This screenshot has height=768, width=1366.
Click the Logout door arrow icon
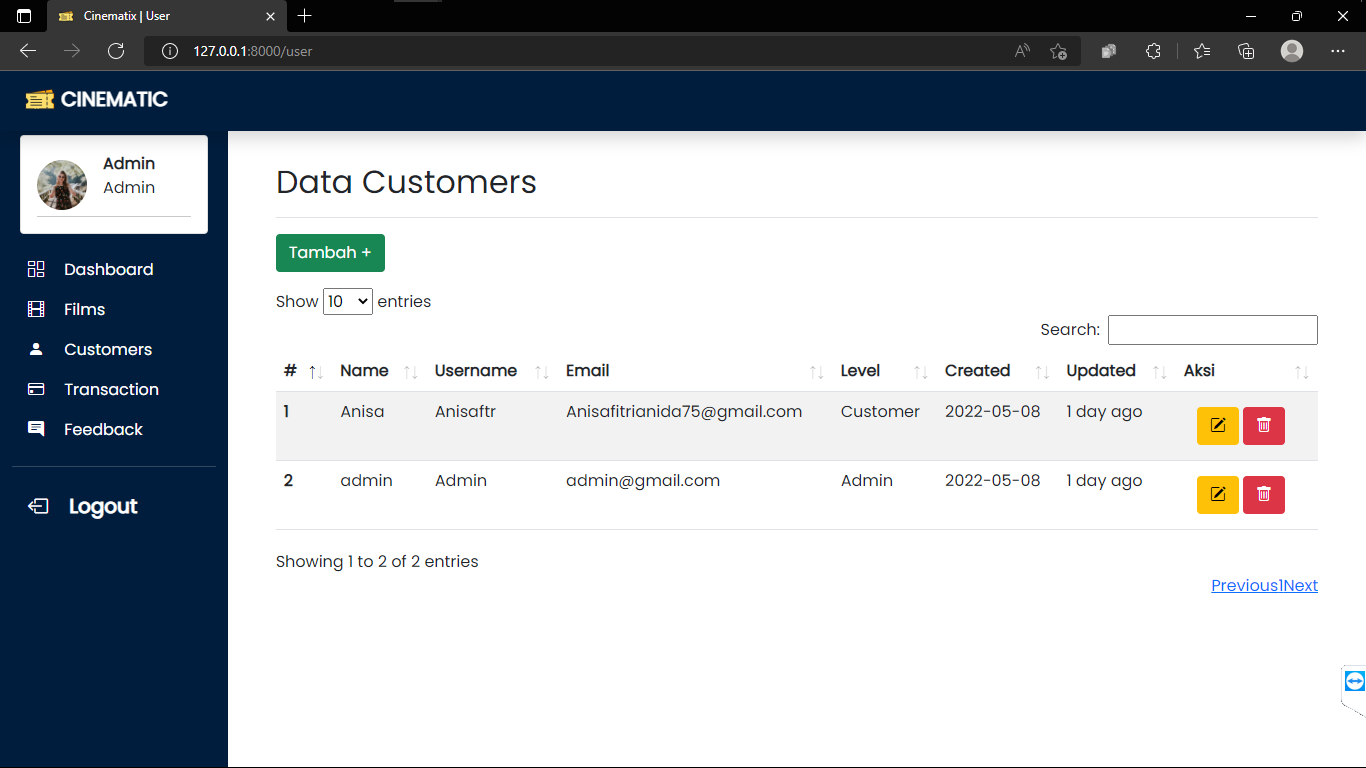(x=38, y=506)
